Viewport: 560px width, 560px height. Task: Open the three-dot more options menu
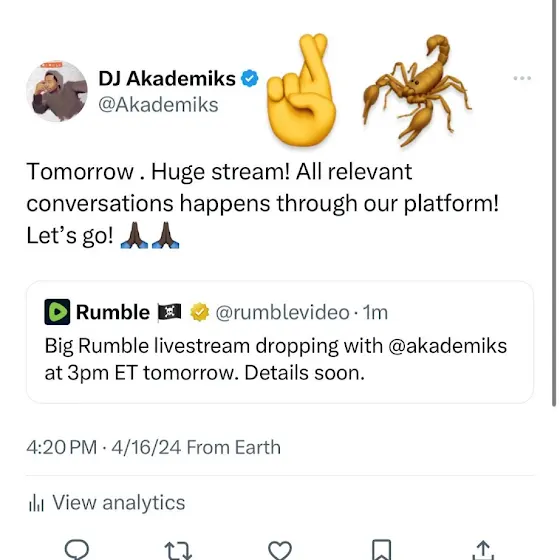pyautogui.click(x=522, y=78)
